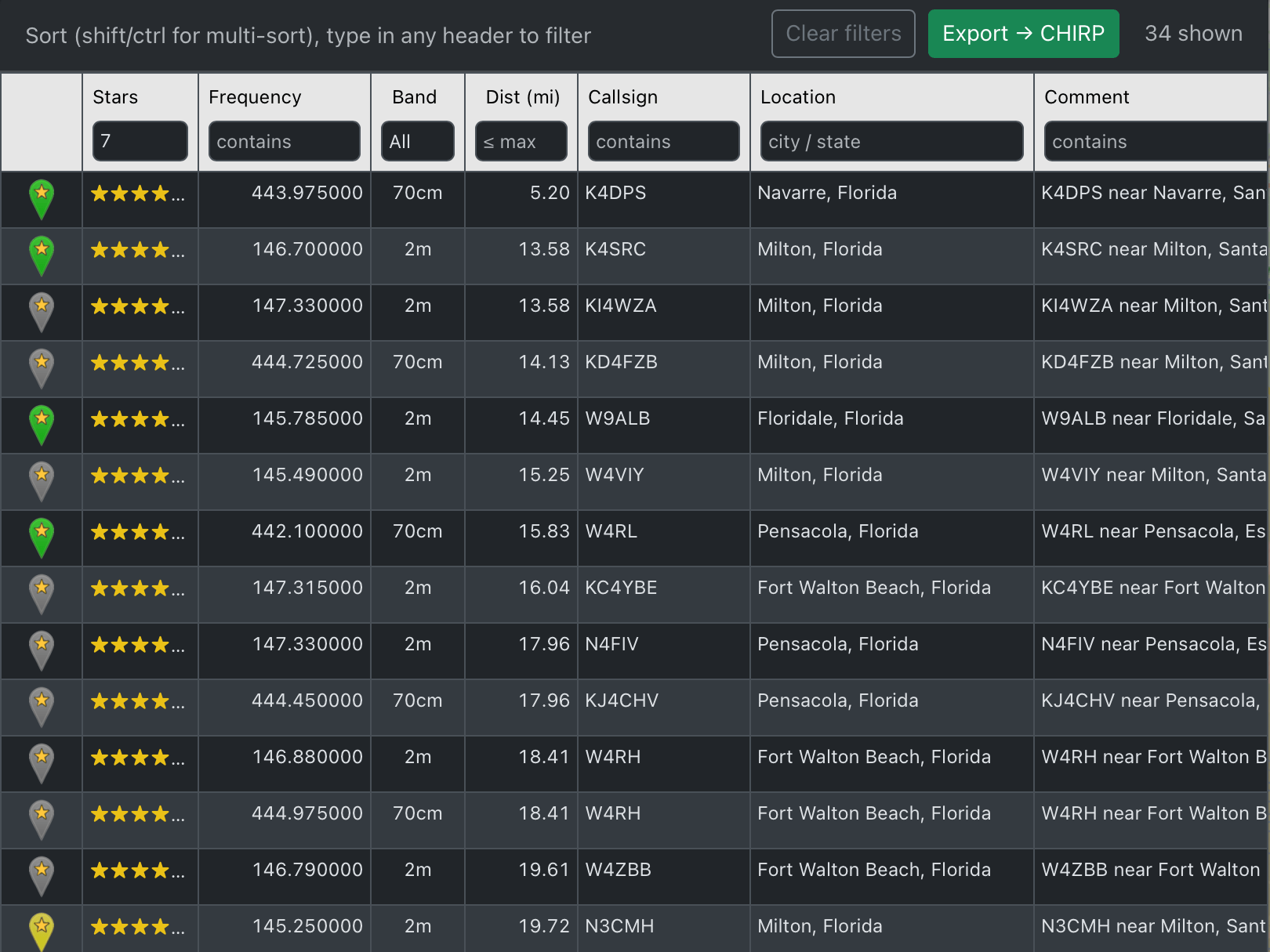Click the Frequency contains filter field

click(x=284, y=141)
